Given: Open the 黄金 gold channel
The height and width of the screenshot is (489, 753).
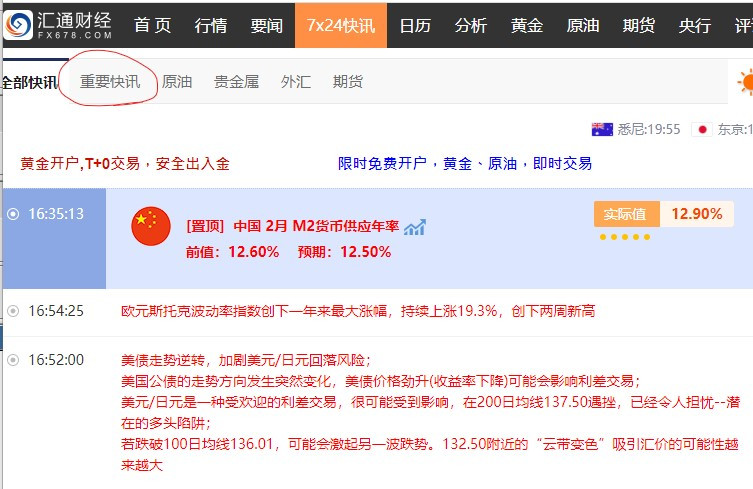Looking at the screenshot, I should [527, 25].
